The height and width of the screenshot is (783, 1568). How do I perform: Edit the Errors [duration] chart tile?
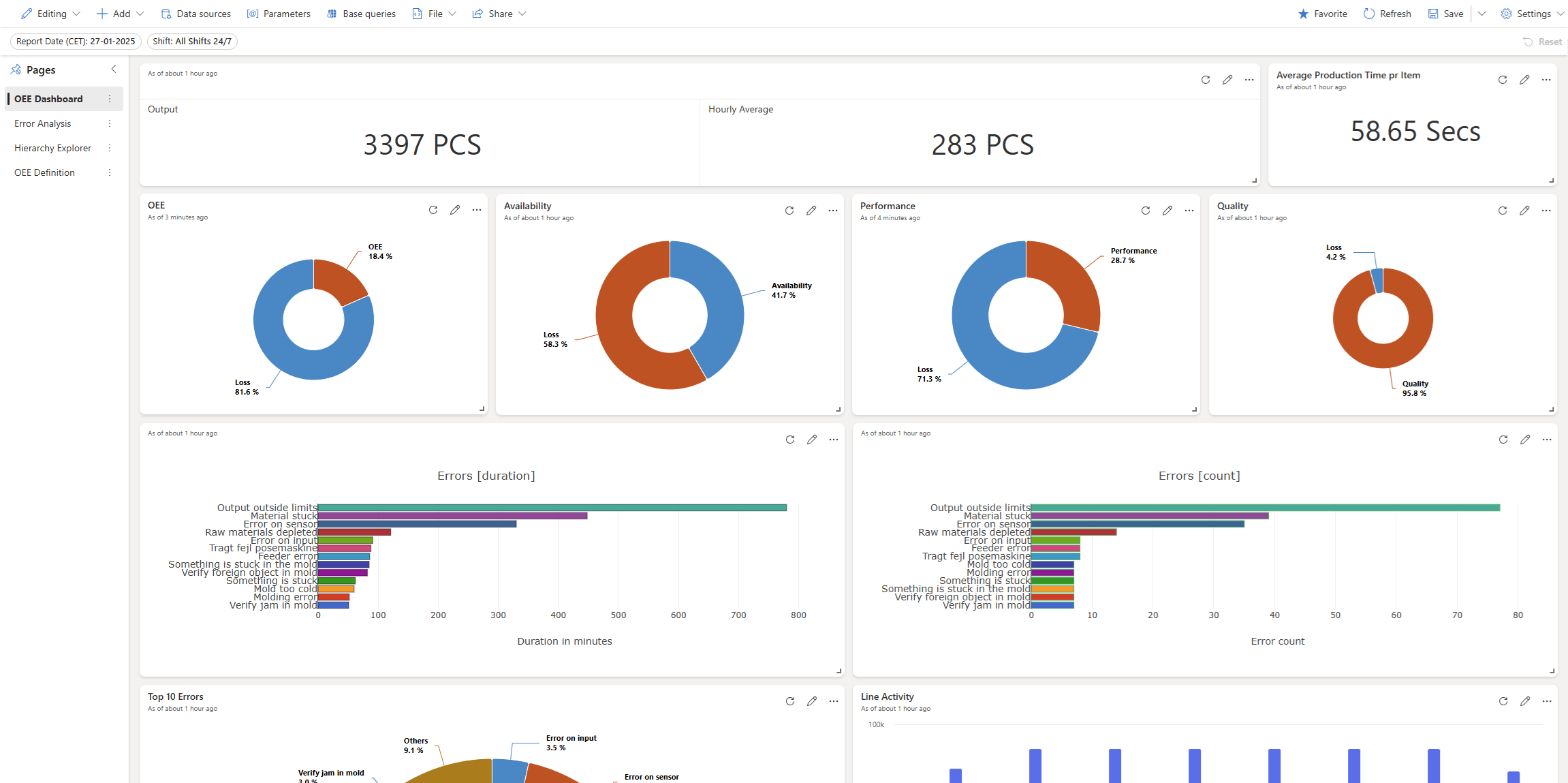[812, 440]
